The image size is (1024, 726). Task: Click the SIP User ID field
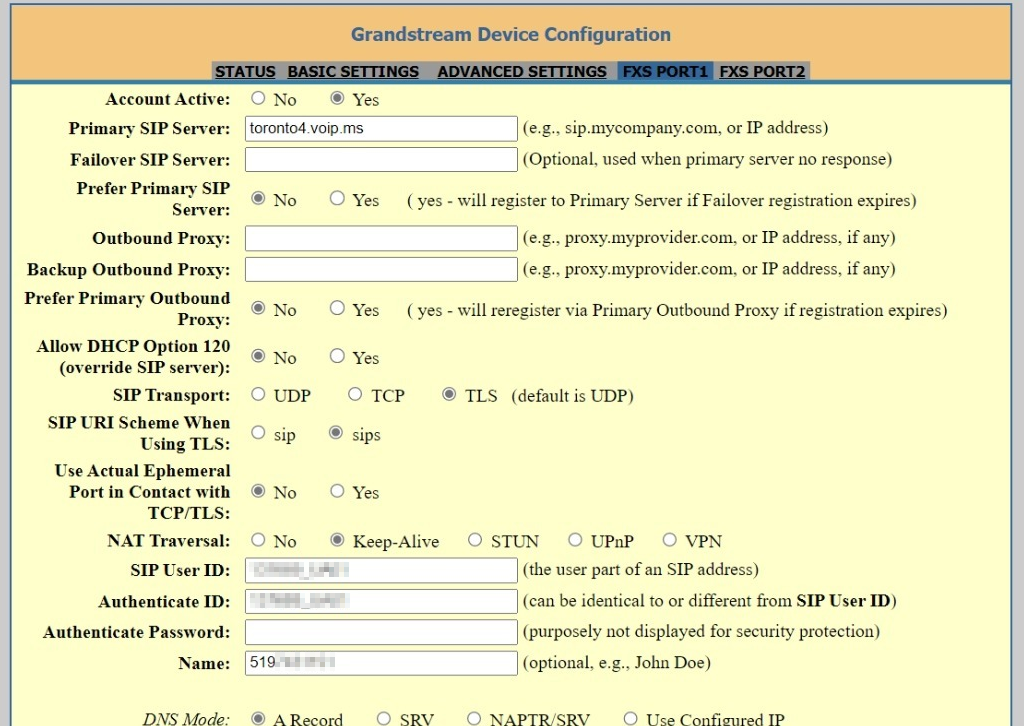(381, 570)
